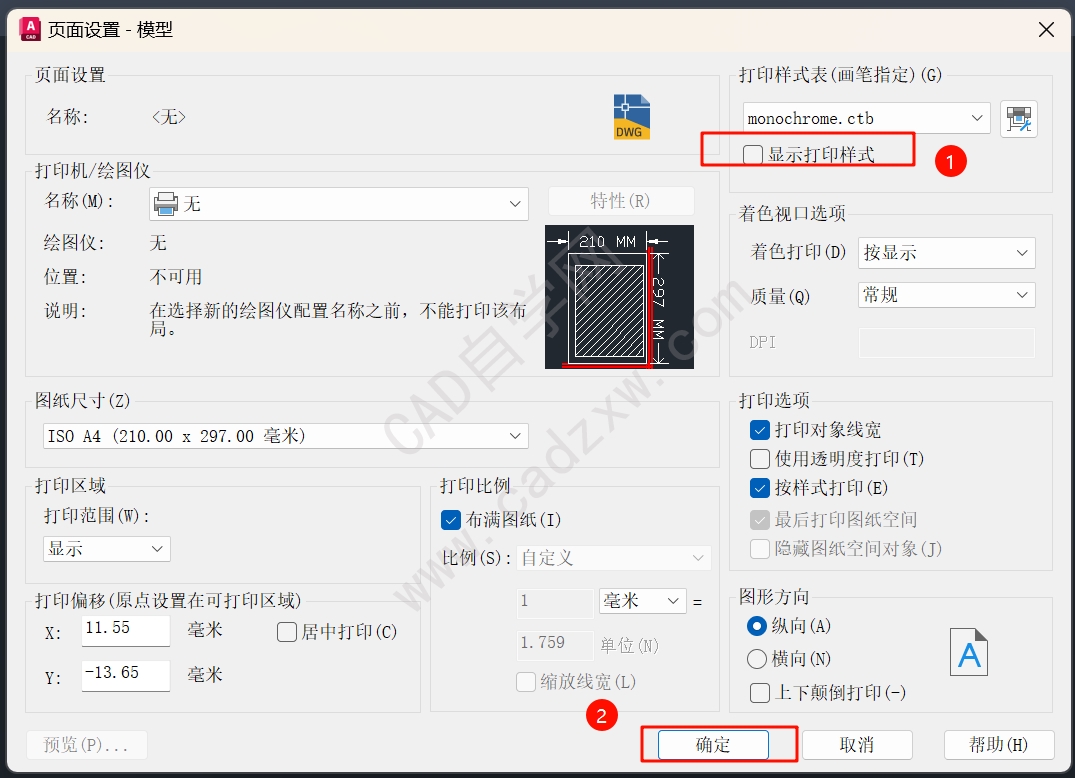The width and height of the screenshot is (1075, 778).
Task: Click the 取消 button
Action: point(857,745)
